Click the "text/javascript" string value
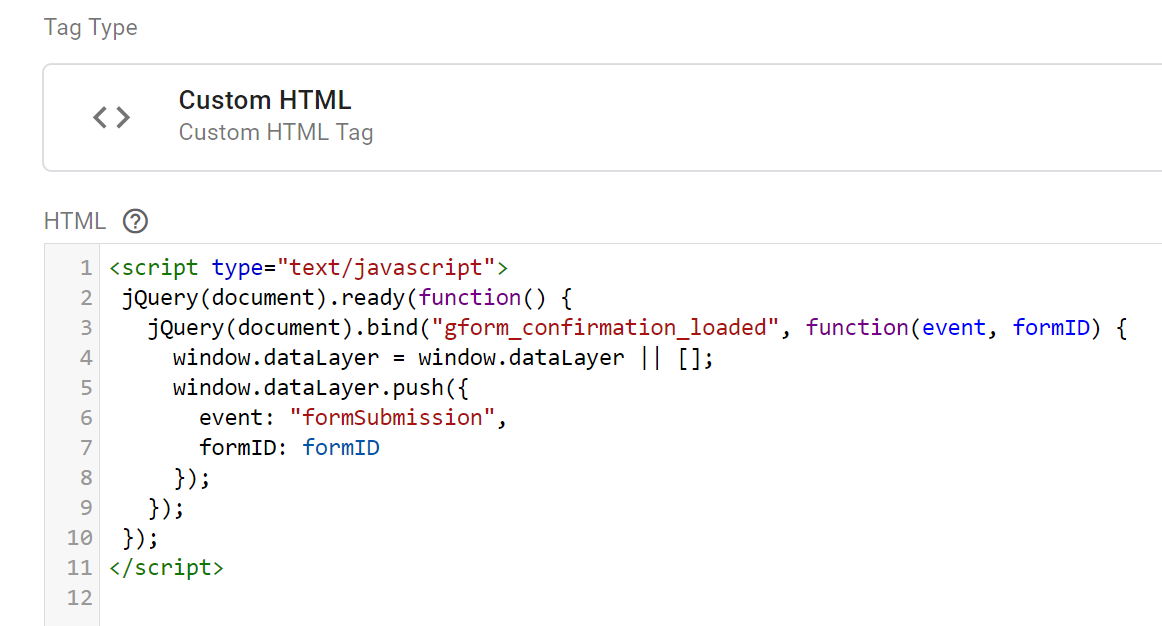This screenshot has height=626, width=1162. point(387,268)
